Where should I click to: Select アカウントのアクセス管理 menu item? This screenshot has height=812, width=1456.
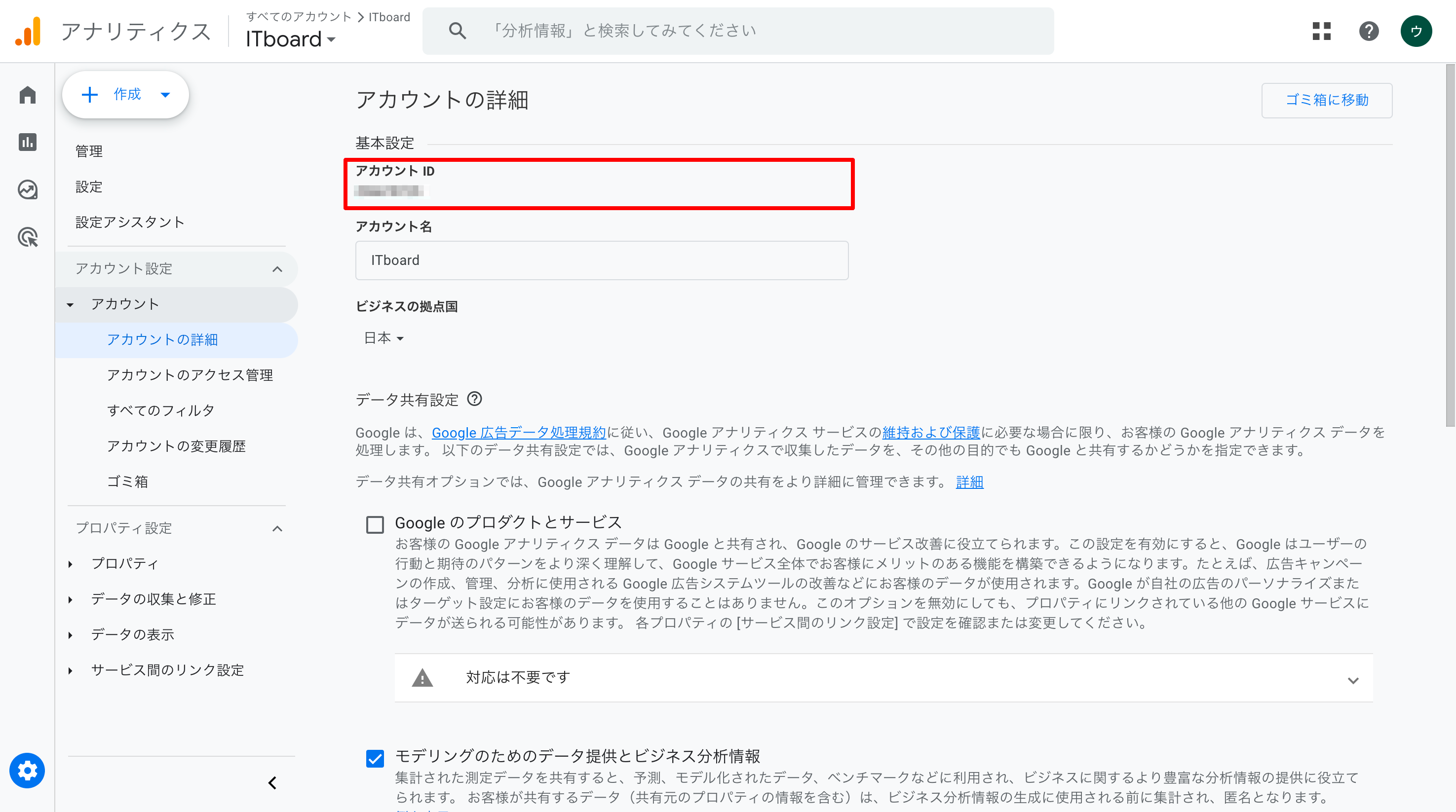click(190, 375)
